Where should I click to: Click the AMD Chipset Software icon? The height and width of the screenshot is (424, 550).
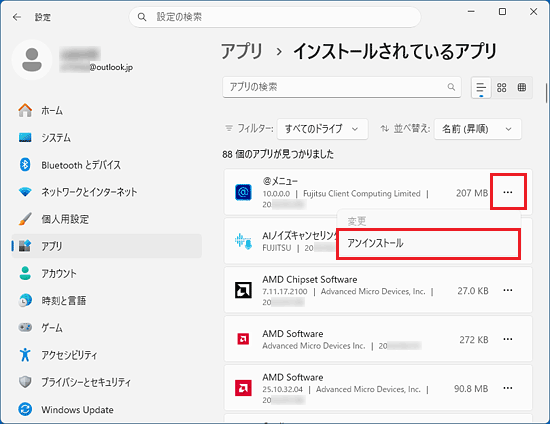pyautogui.click(x=243, y=290)
